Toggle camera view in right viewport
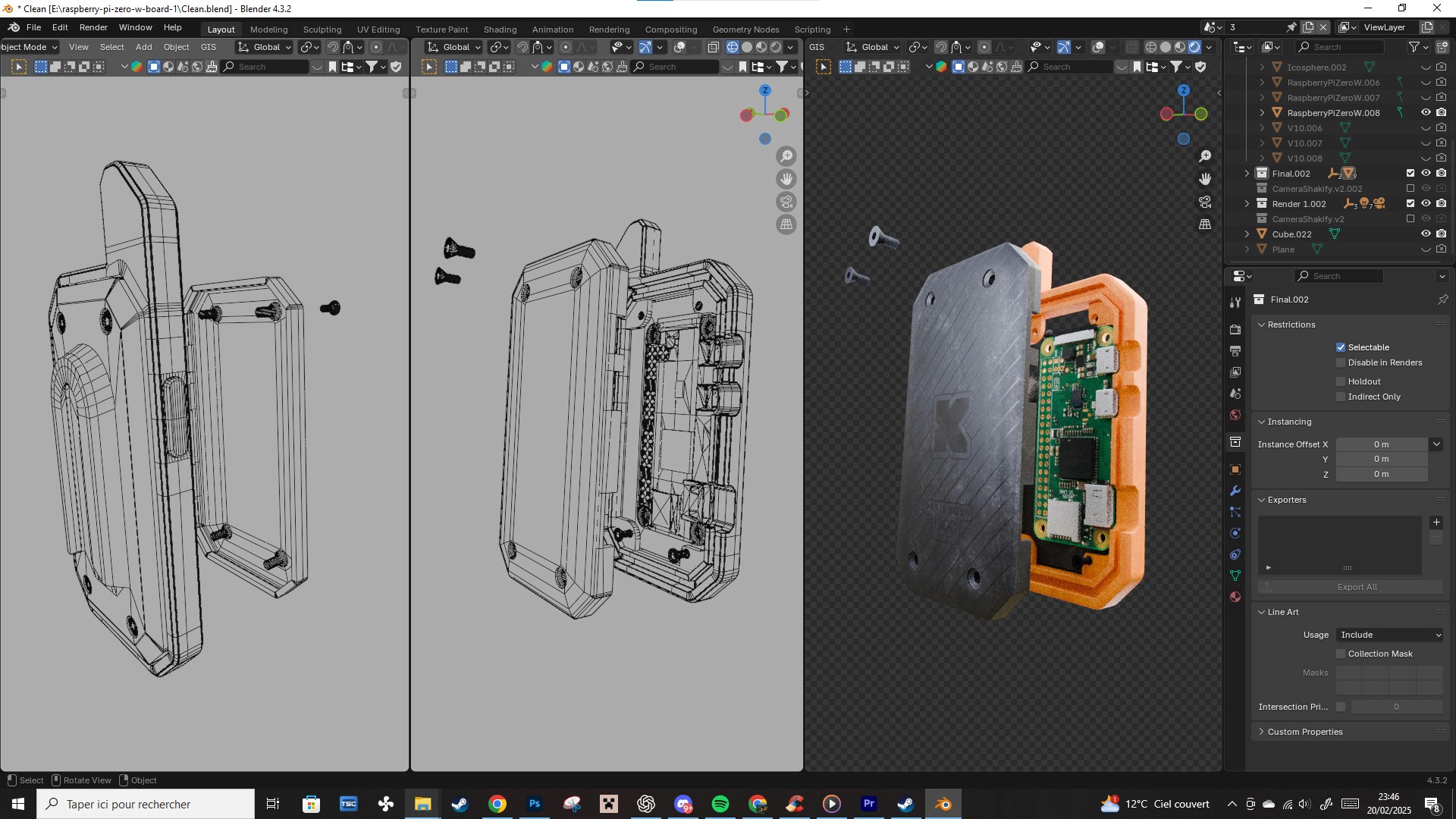The height and width of the screenshot is (819, 1456). coord(1205,202)
